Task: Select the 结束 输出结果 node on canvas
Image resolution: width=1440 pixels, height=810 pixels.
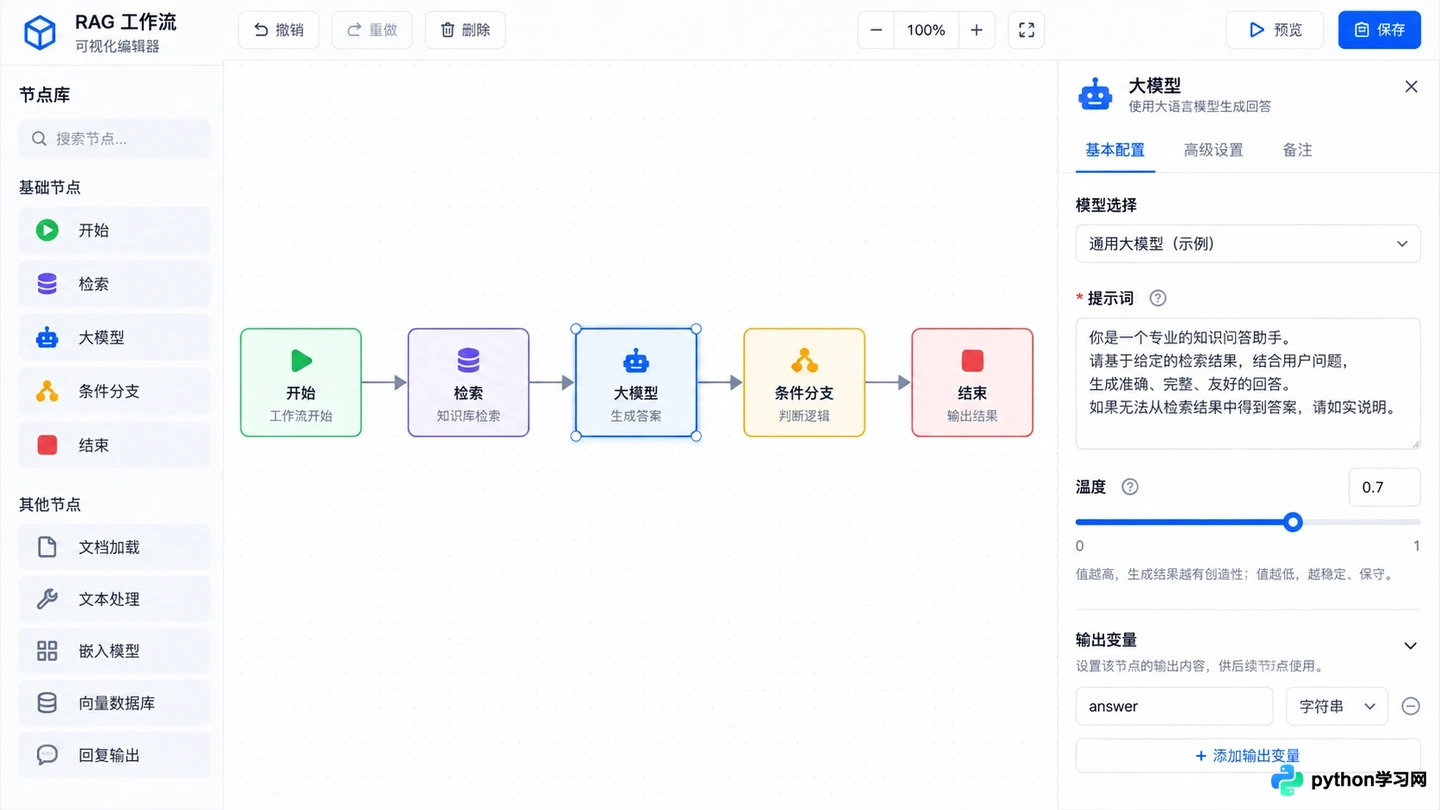Action: (972, 383)
